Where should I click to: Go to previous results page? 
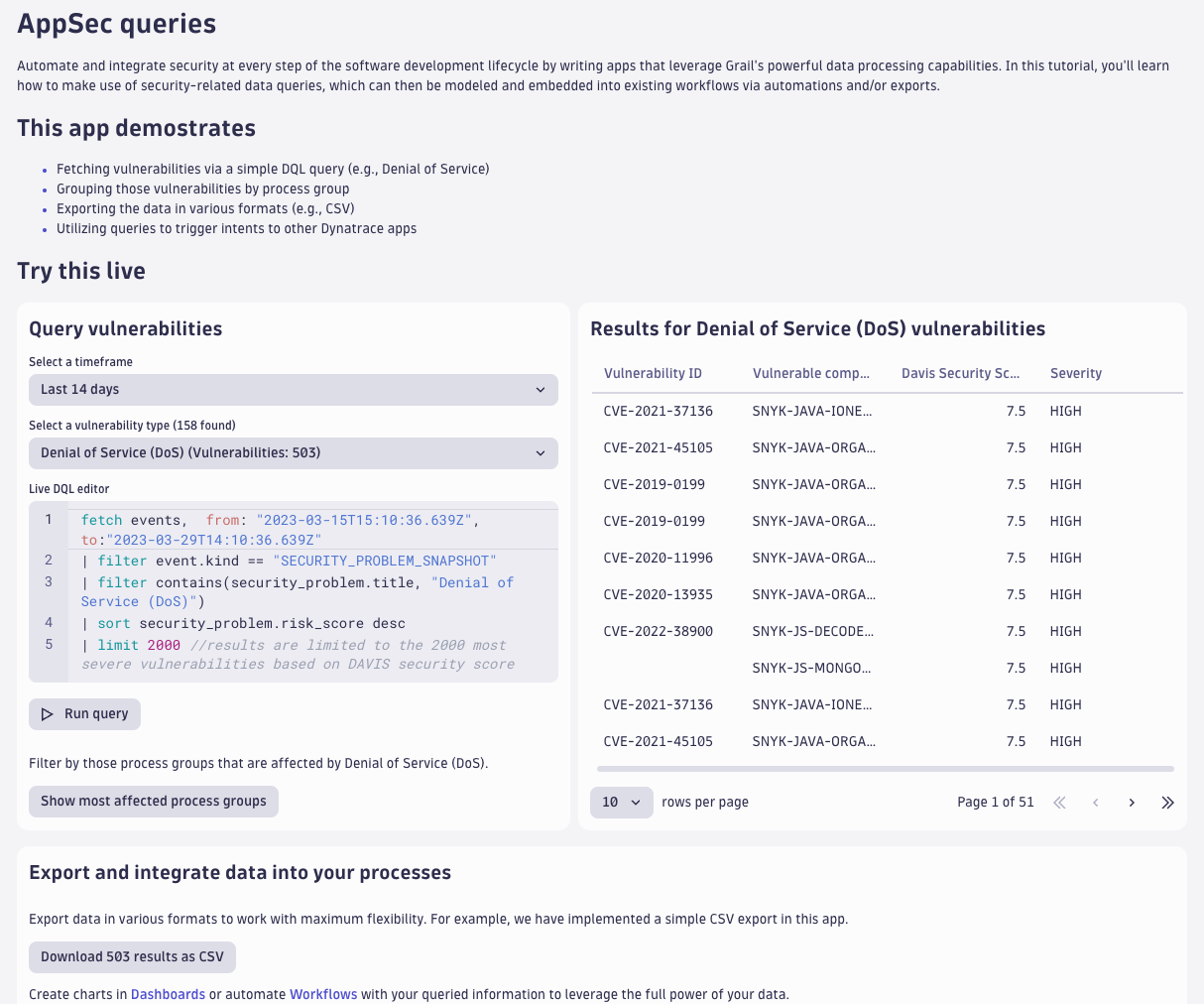(1096, 803)
